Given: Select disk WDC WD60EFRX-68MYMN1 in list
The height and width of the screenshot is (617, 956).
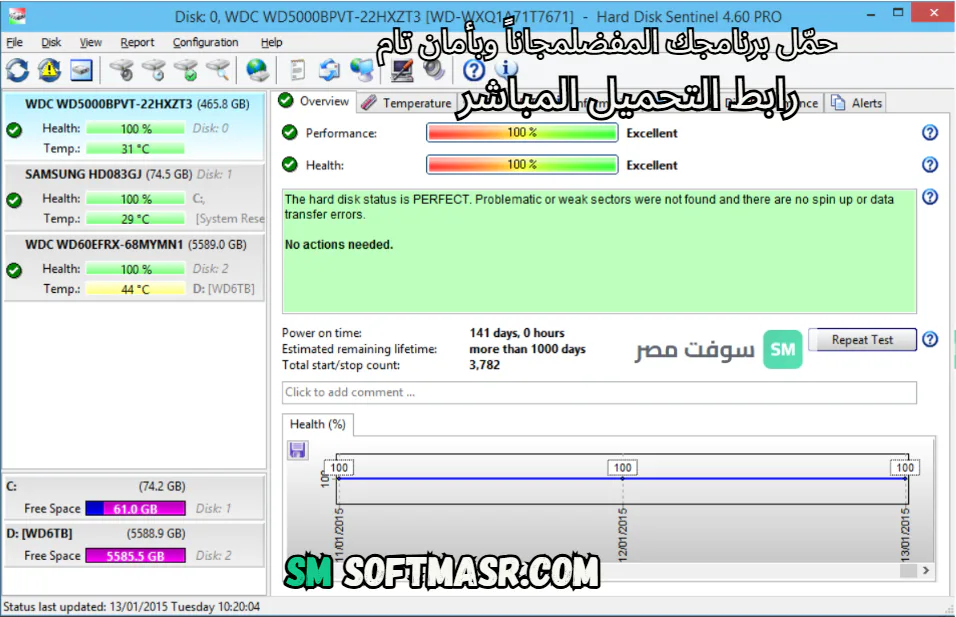Looking at the screenshot, I should [x=134, y=266].
